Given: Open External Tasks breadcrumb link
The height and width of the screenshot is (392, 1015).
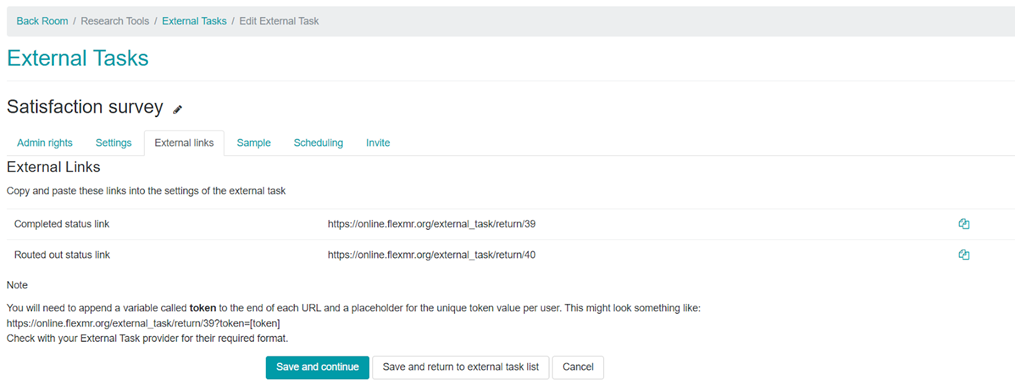Looking at the screenshot, I should point(194,21).
